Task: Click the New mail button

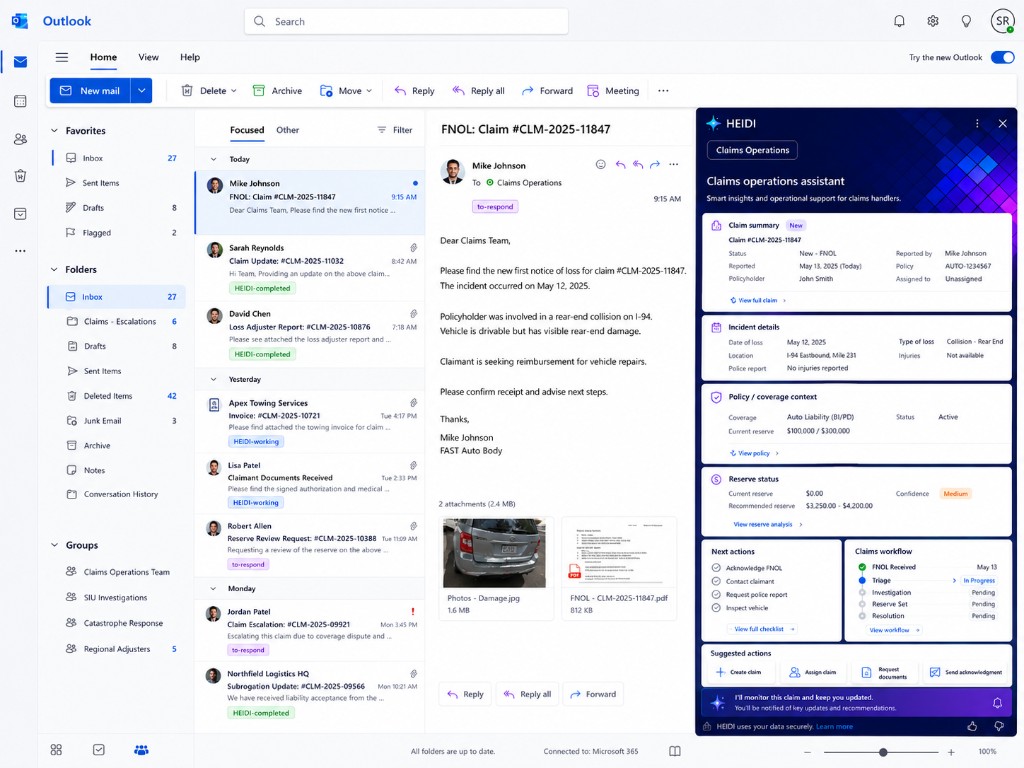Action: point(90,91)
